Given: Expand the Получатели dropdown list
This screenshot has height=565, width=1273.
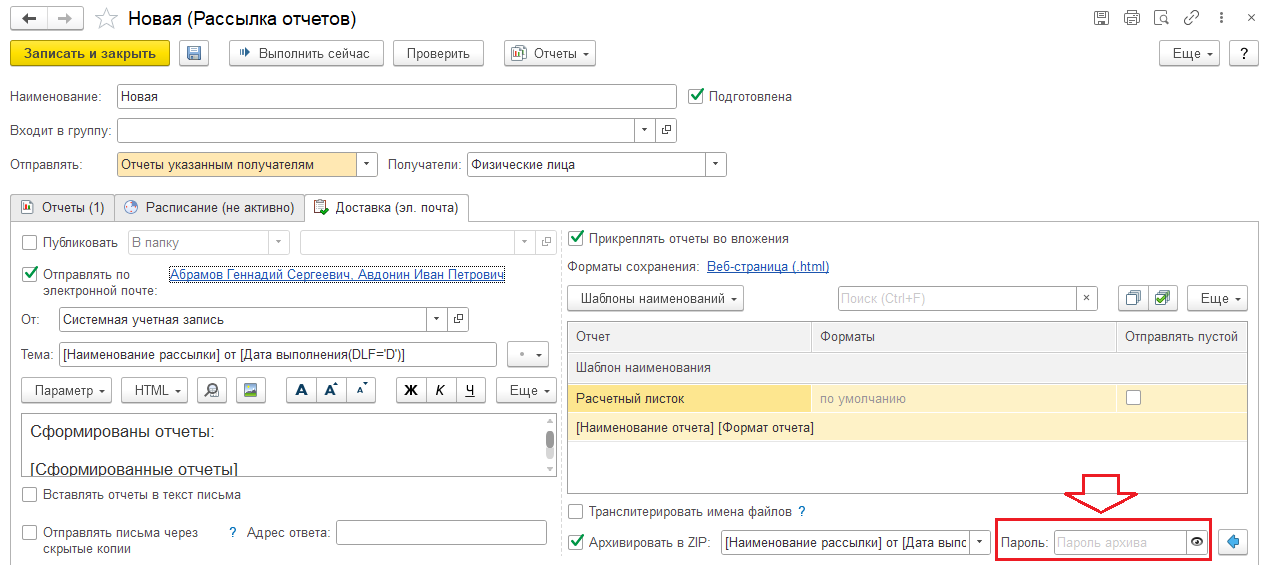Looking at the screenshot, I should point(716,165).
